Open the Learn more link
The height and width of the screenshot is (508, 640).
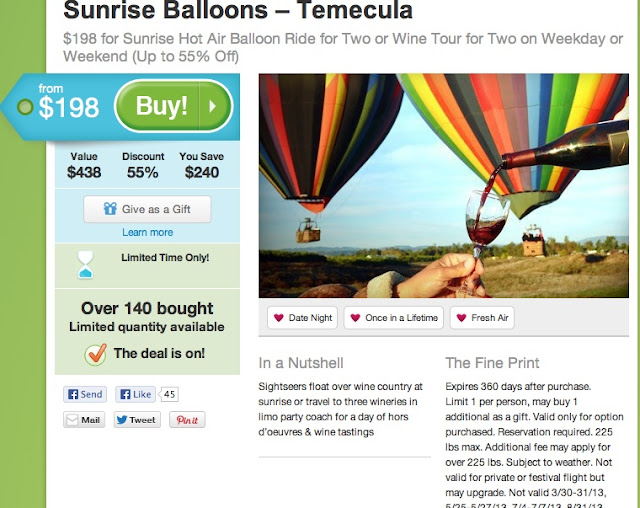tap(147, 232)
